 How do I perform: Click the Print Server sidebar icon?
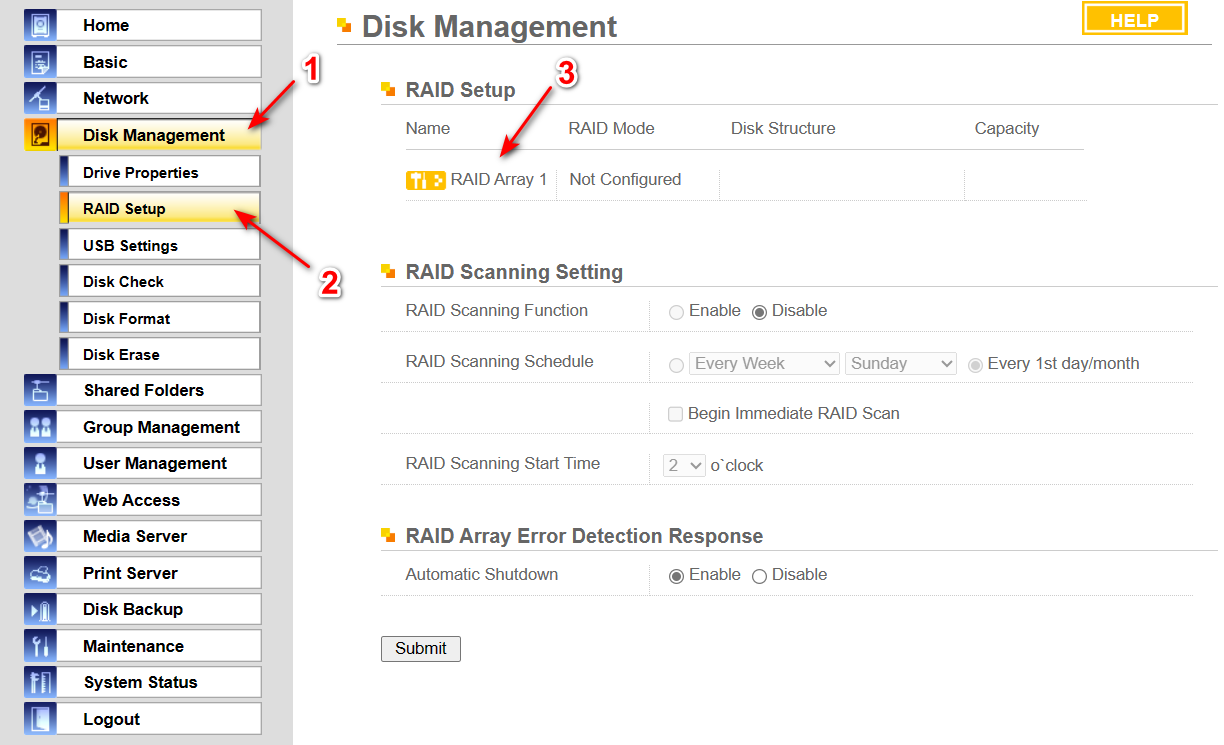(38, 572)
